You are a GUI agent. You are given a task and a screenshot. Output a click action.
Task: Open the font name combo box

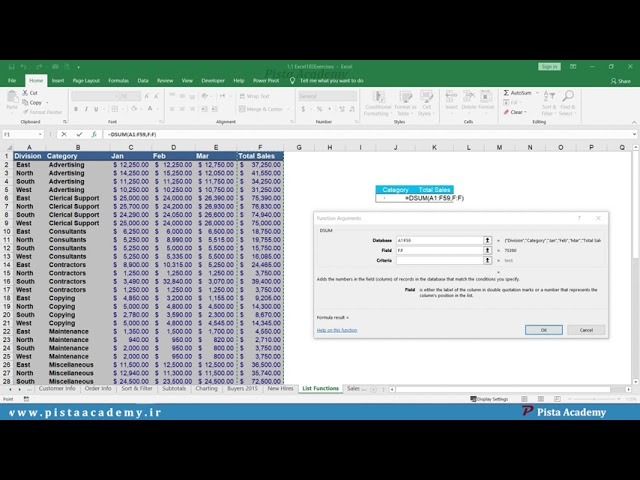(95, 96)
